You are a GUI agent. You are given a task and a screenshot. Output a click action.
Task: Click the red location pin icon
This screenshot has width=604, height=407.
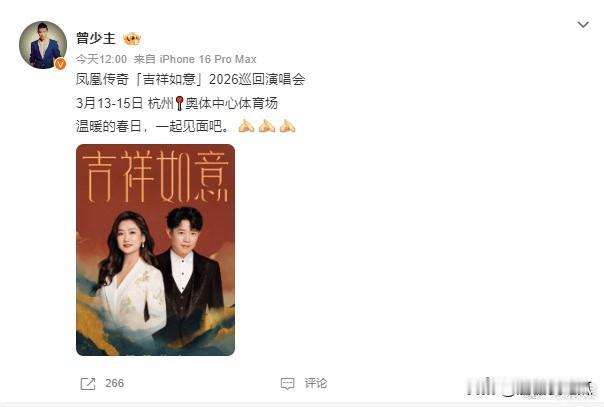pyautogui.click(x=179, y=103)
